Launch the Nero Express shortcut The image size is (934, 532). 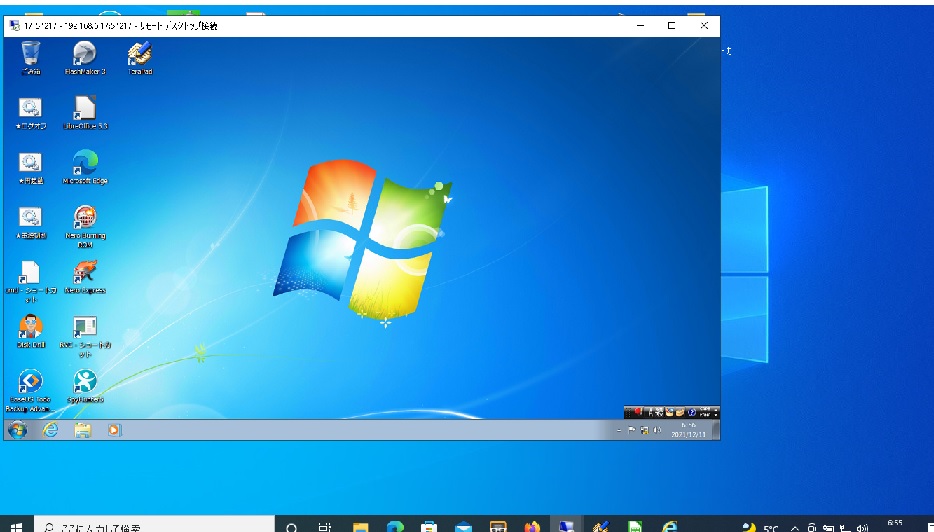coord(85,277)
